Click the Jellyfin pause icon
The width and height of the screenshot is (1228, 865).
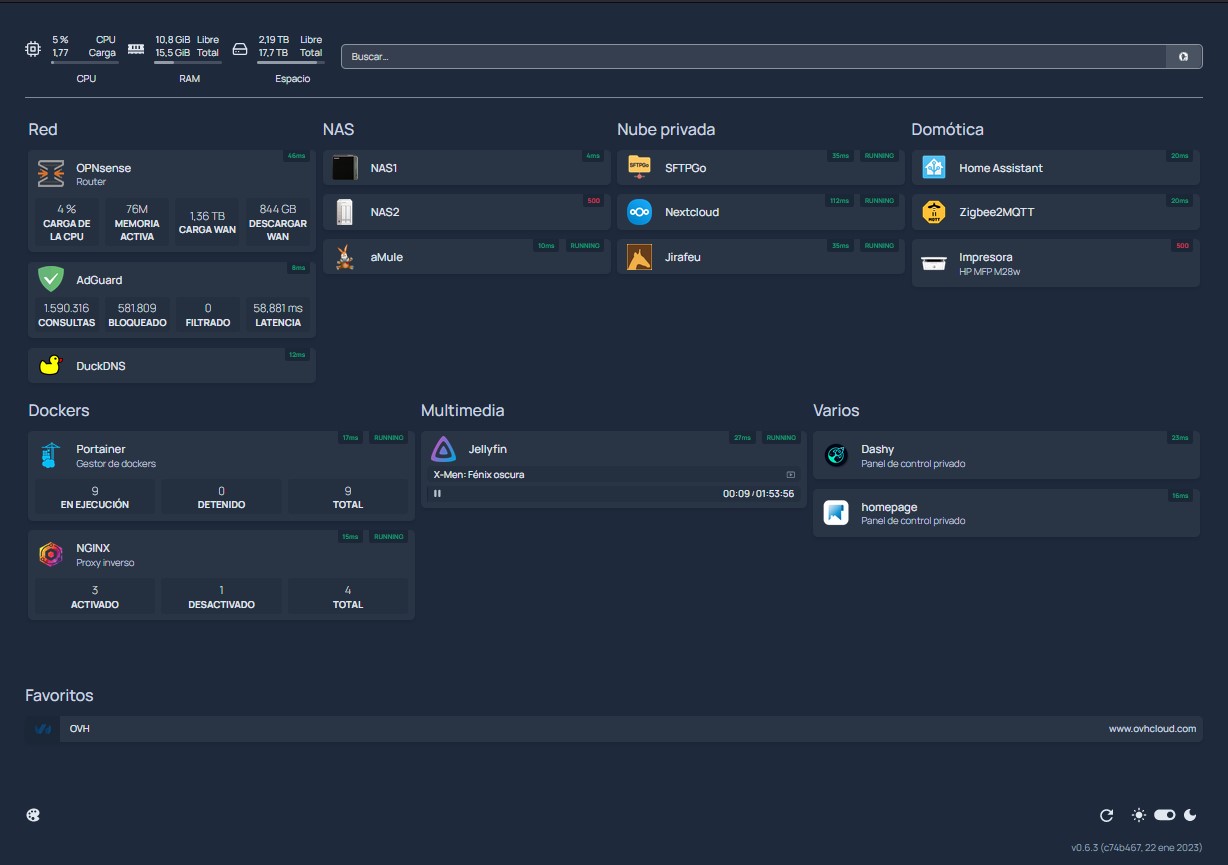coord(437,493)
